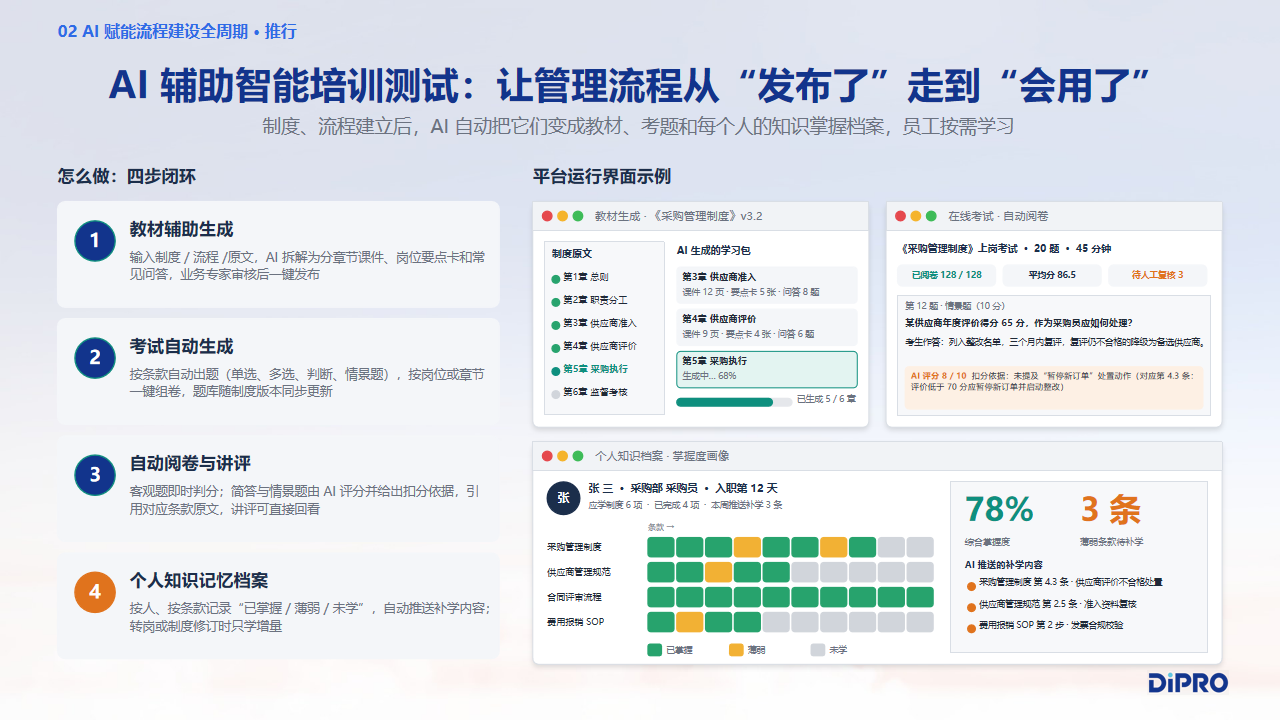Close the 在线考试 · 自动阅卷 window
Screen dimensions: 1280x720
pyautogui.click(x=900, y=216)
